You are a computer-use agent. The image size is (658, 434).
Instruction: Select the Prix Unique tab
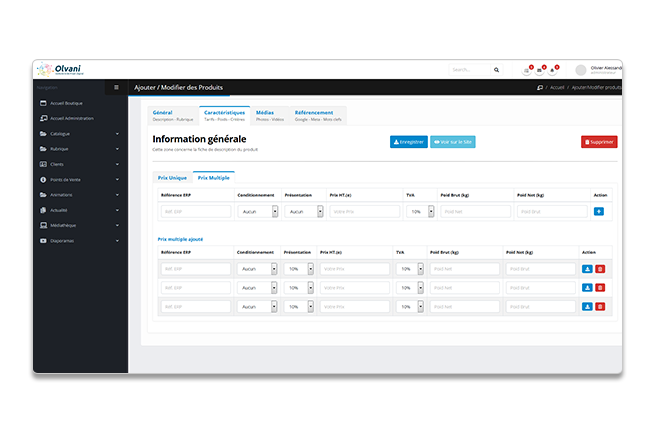[x=172, y=178]
